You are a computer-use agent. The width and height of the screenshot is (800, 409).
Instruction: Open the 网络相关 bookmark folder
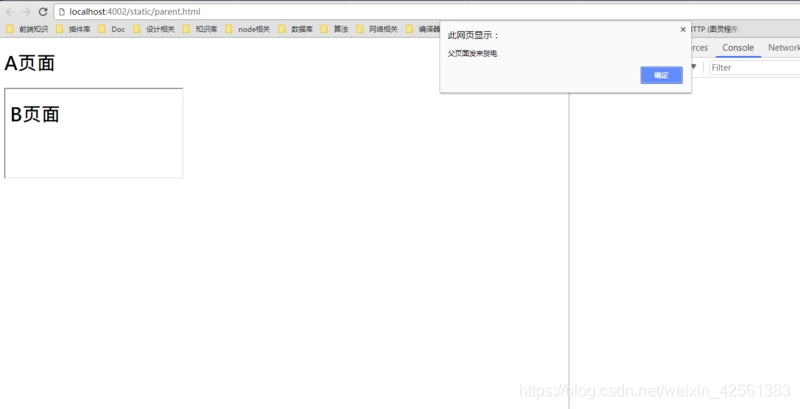pos(377,29)
